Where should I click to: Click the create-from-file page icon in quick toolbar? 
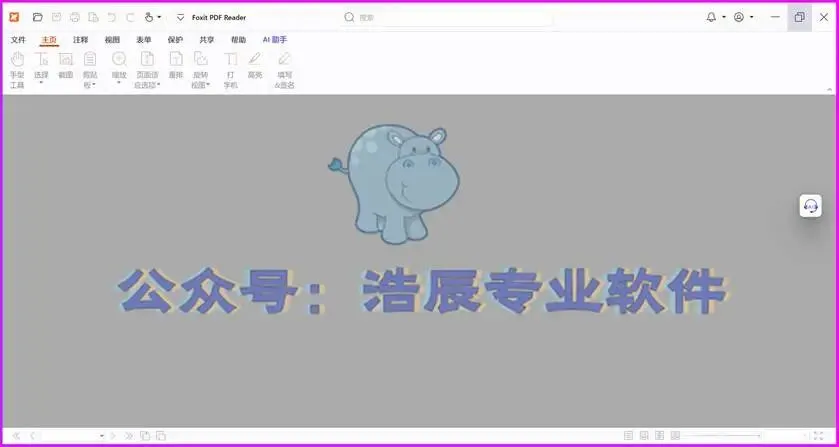pyautogui.click(x=93, y=17)
